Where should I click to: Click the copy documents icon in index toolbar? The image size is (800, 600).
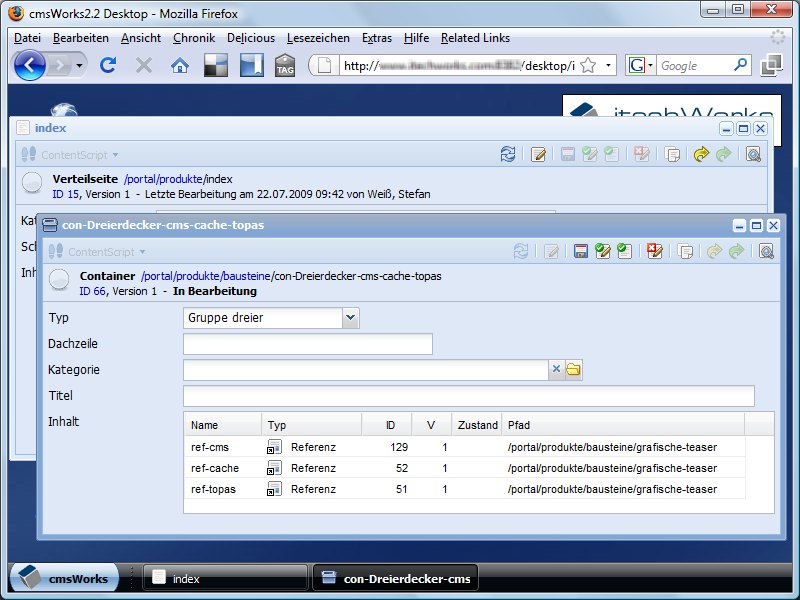pyautogui.click(x=672, y=154)
